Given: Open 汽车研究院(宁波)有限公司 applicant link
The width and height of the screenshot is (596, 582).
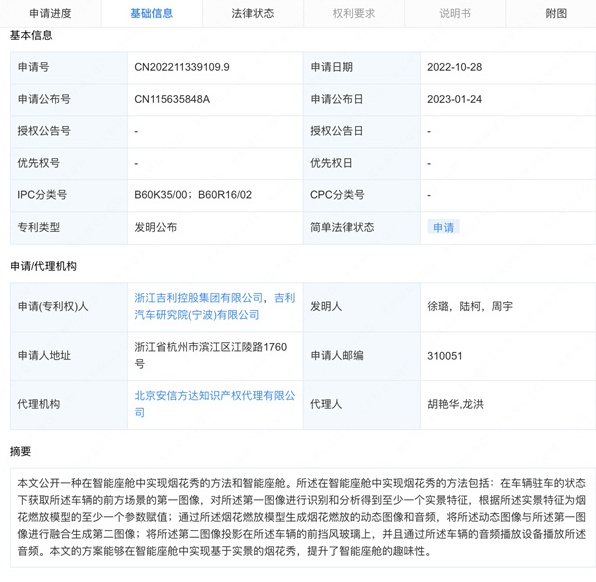Looking at the screenshot, I should point(197,315).
